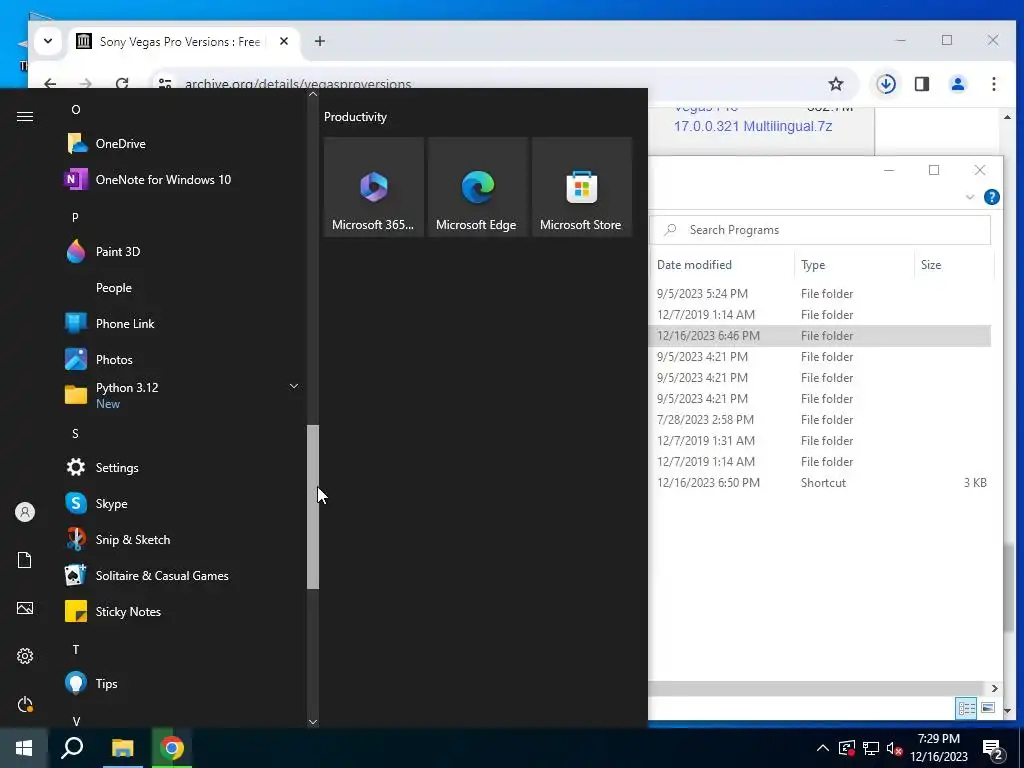The height and width of the screenshot is (768, 1024).
Task: Open Chrome profile menu
Action: tap(957, 84)
